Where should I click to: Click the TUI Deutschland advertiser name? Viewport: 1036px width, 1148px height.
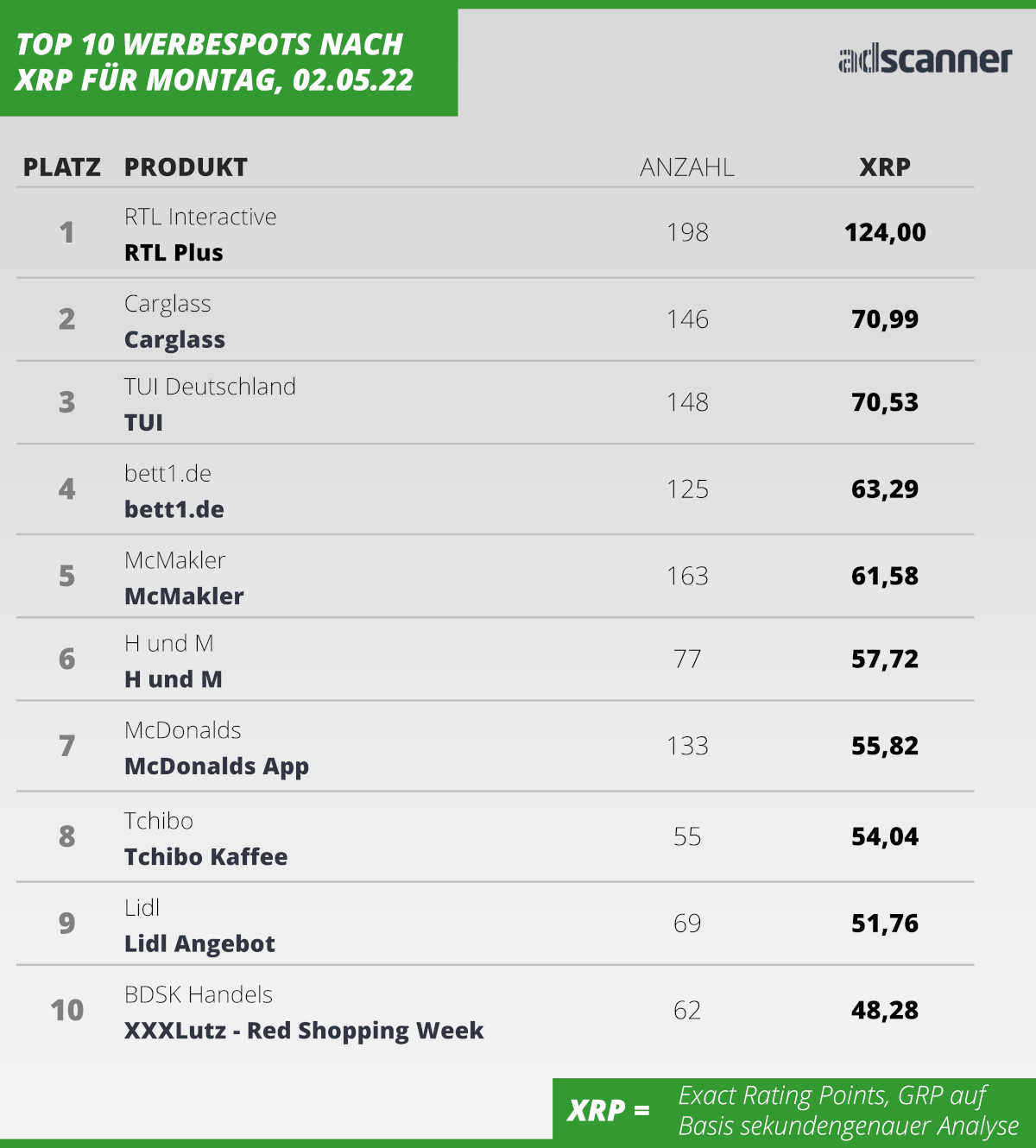click(210, 387)
